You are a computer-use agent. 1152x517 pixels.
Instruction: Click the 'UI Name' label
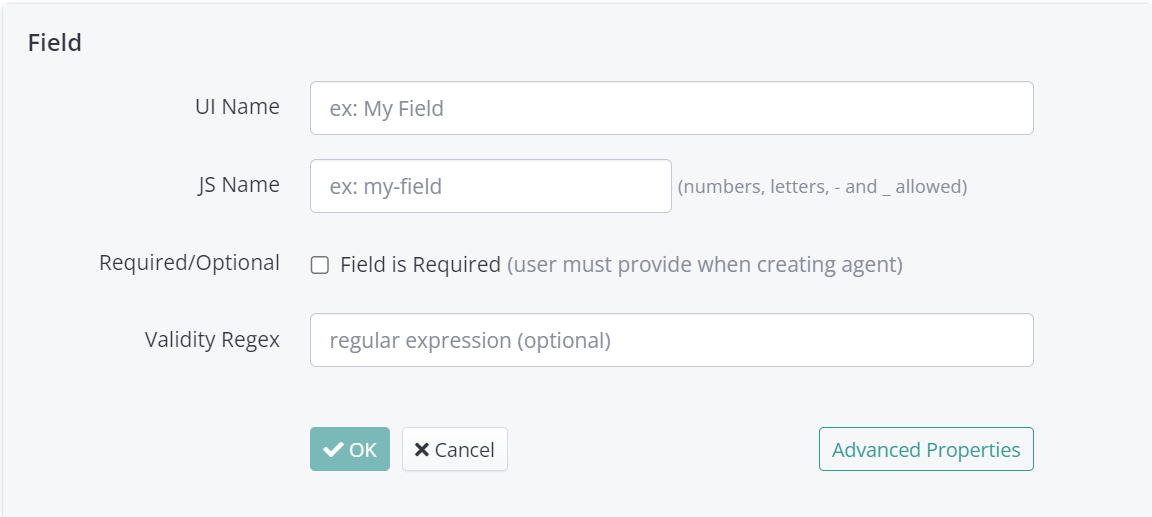[237, 106]
